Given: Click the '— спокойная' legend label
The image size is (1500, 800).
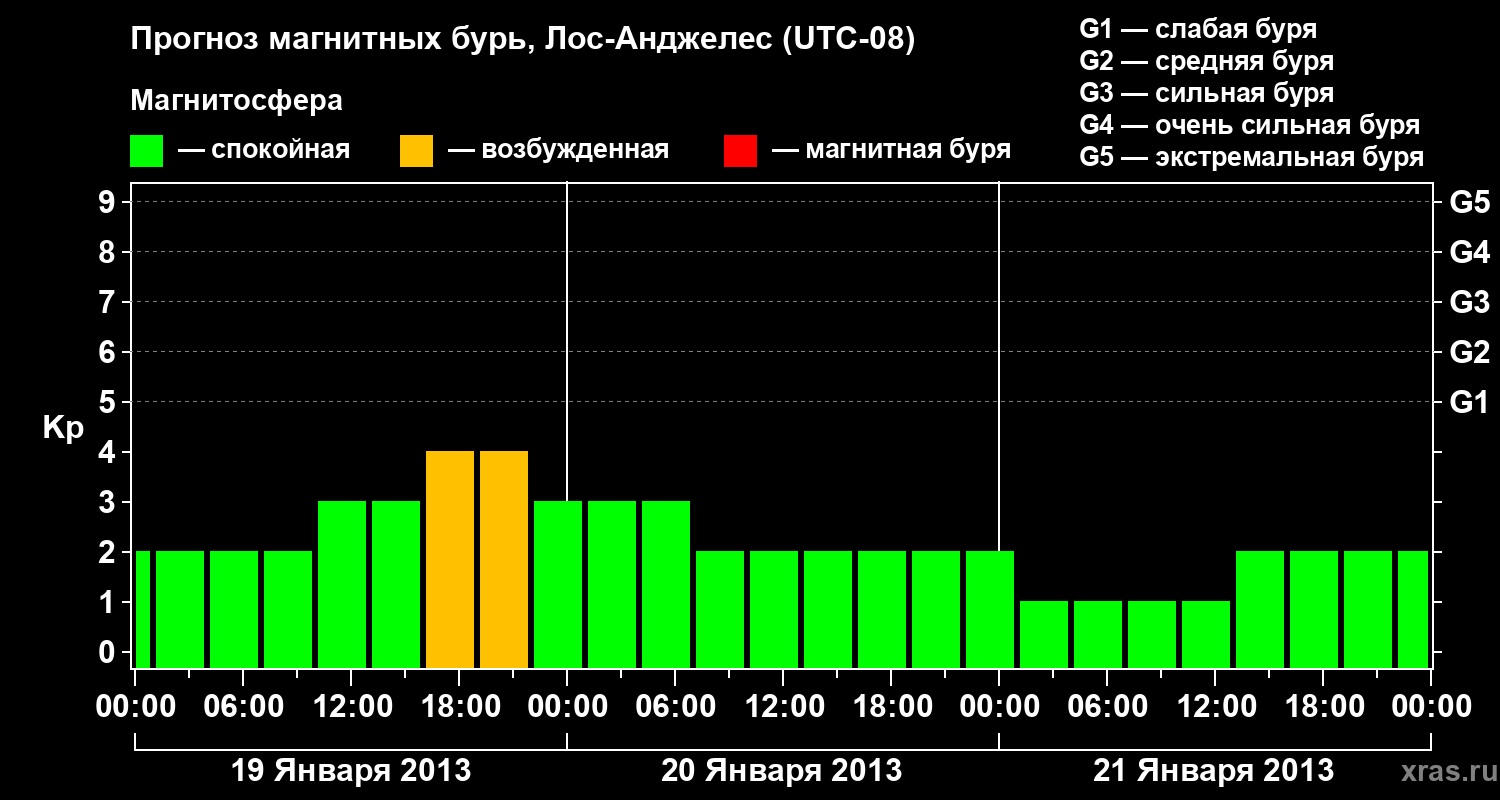Looking at the screenshot, I should click(264, 151).
